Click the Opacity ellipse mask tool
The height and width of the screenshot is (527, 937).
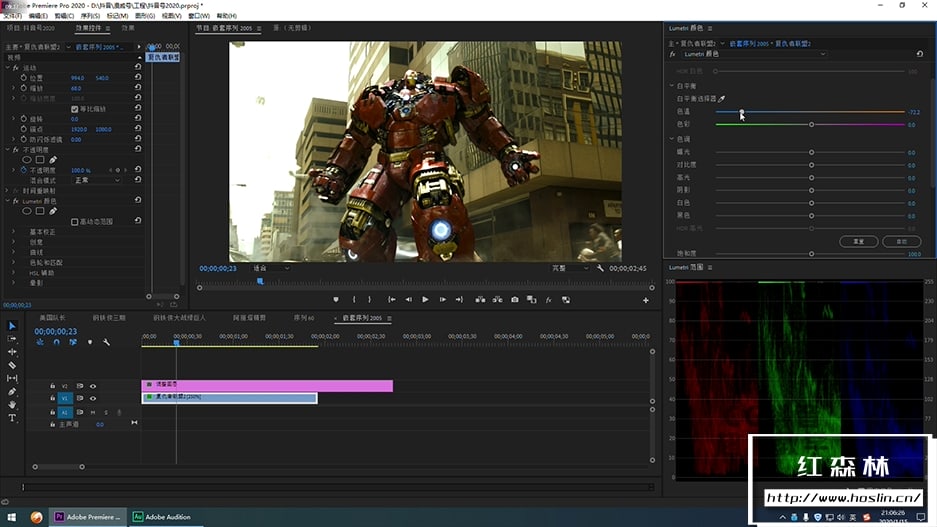(27, 160)
